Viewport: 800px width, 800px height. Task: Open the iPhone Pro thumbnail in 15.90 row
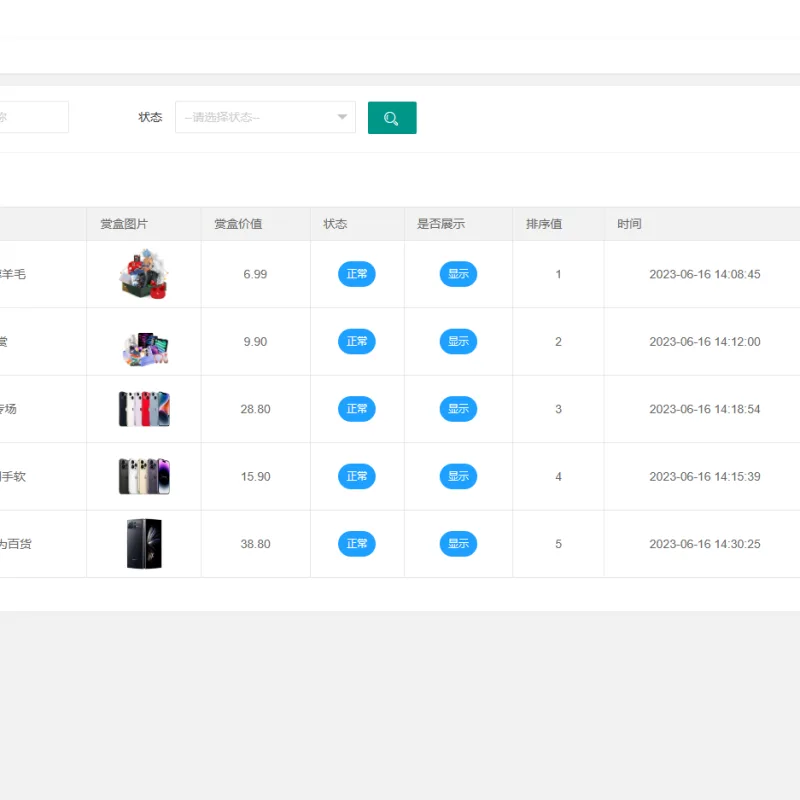144,476
